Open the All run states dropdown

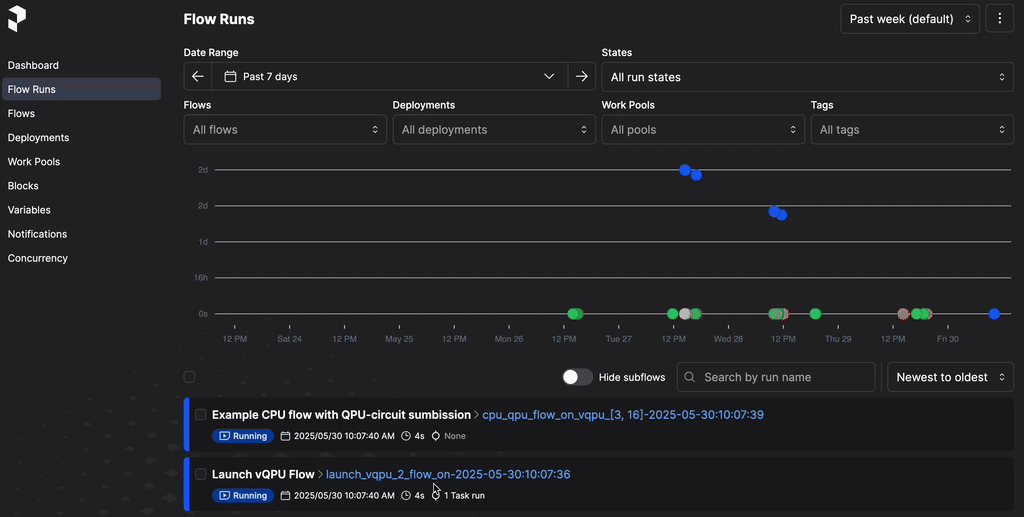click(x=807, y=77)
